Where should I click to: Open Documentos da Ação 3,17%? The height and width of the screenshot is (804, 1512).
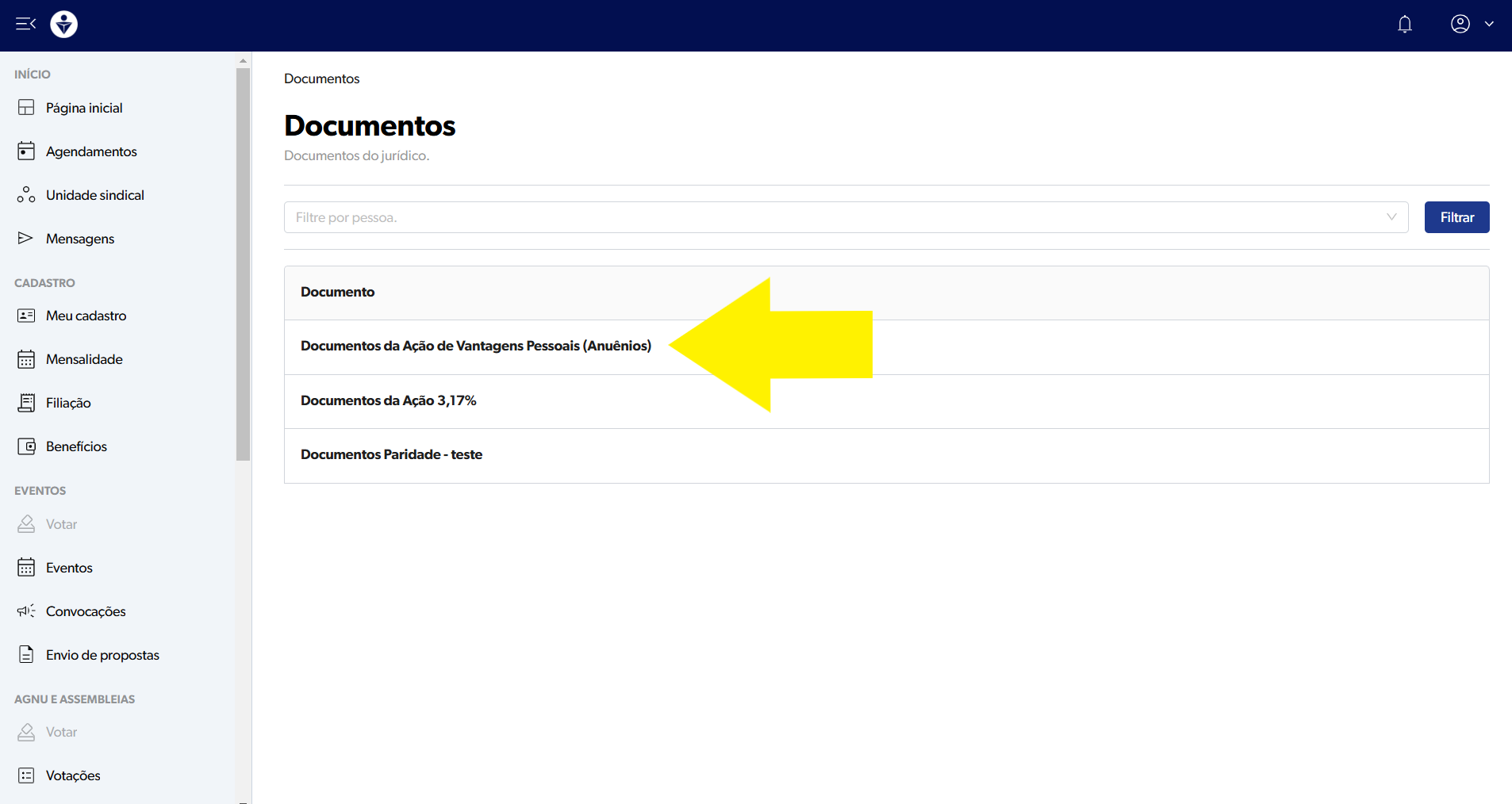tap(388, 401)
